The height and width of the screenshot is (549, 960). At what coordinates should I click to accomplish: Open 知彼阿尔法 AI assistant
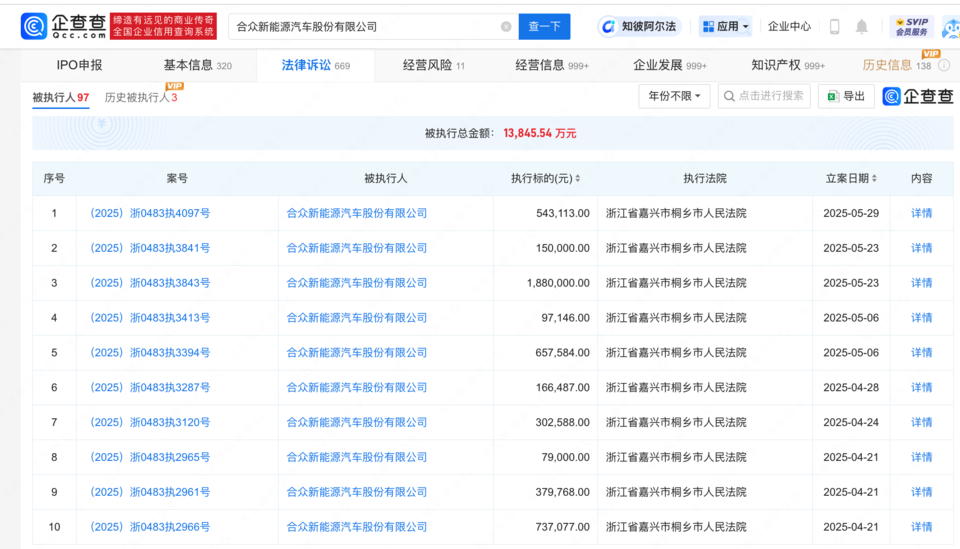639,26
